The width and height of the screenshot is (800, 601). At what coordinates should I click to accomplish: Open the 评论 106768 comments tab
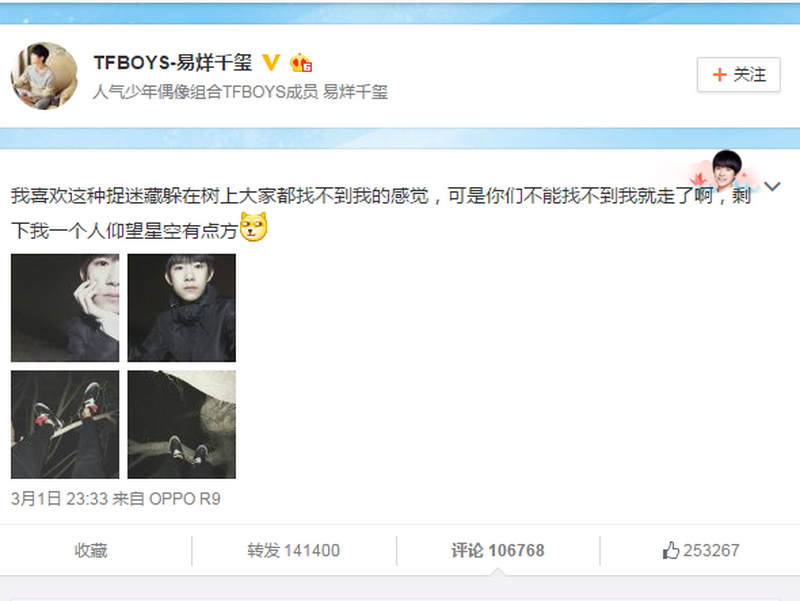497,550
